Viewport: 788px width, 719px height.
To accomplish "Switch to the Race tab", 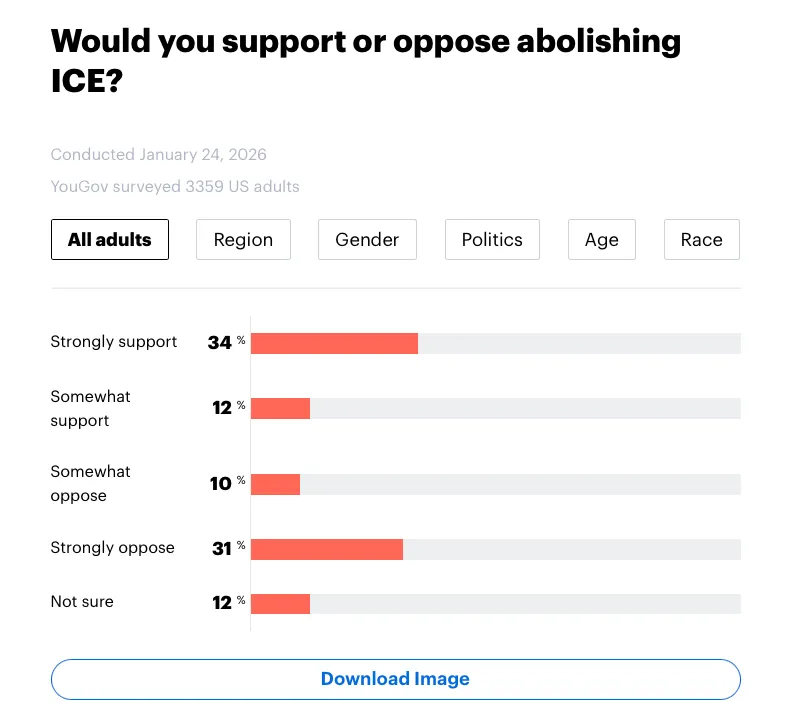I will tap(702, 240).
